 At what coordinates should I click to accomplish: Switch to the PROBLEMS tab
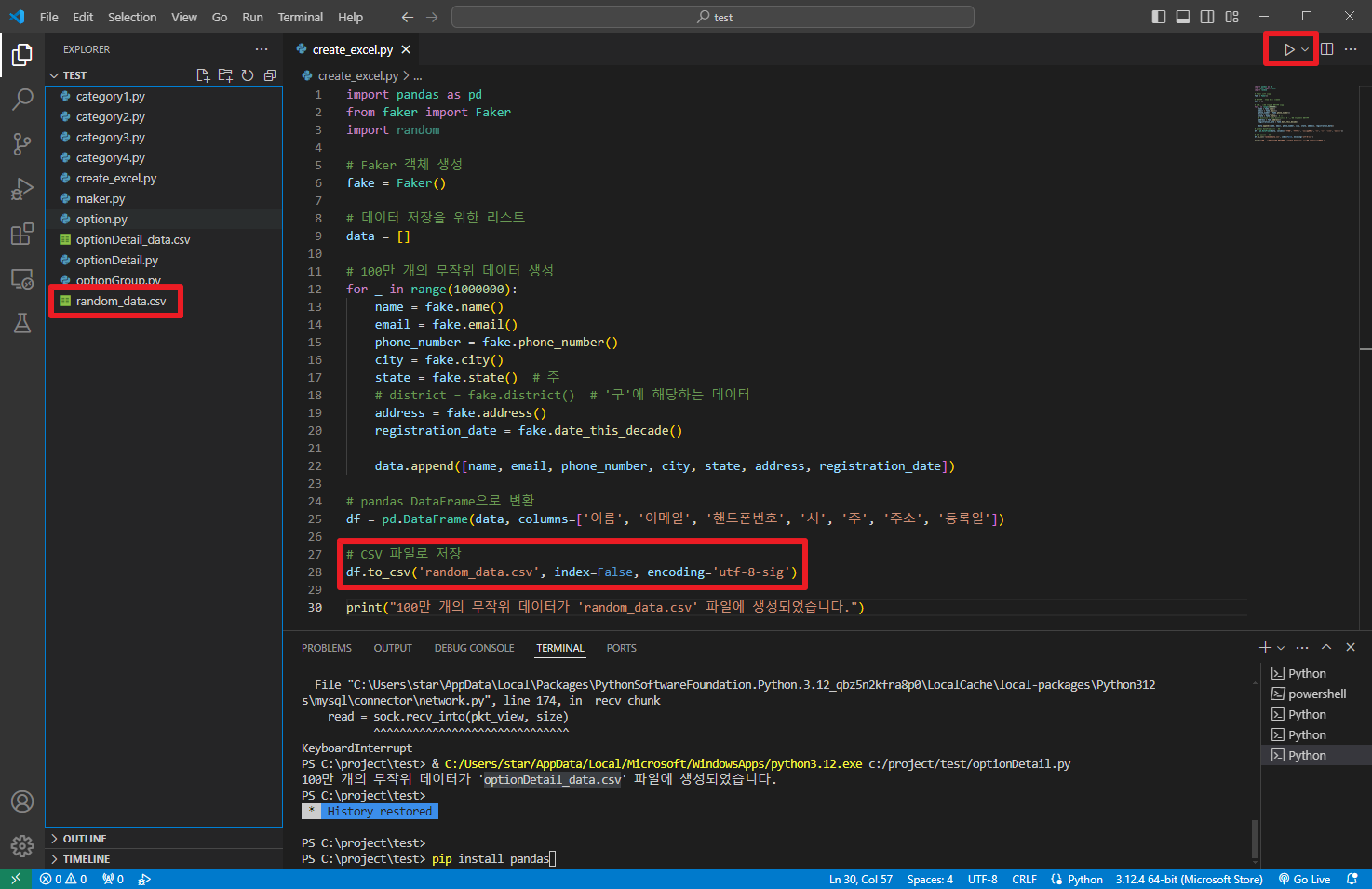(x=327, y=648)
